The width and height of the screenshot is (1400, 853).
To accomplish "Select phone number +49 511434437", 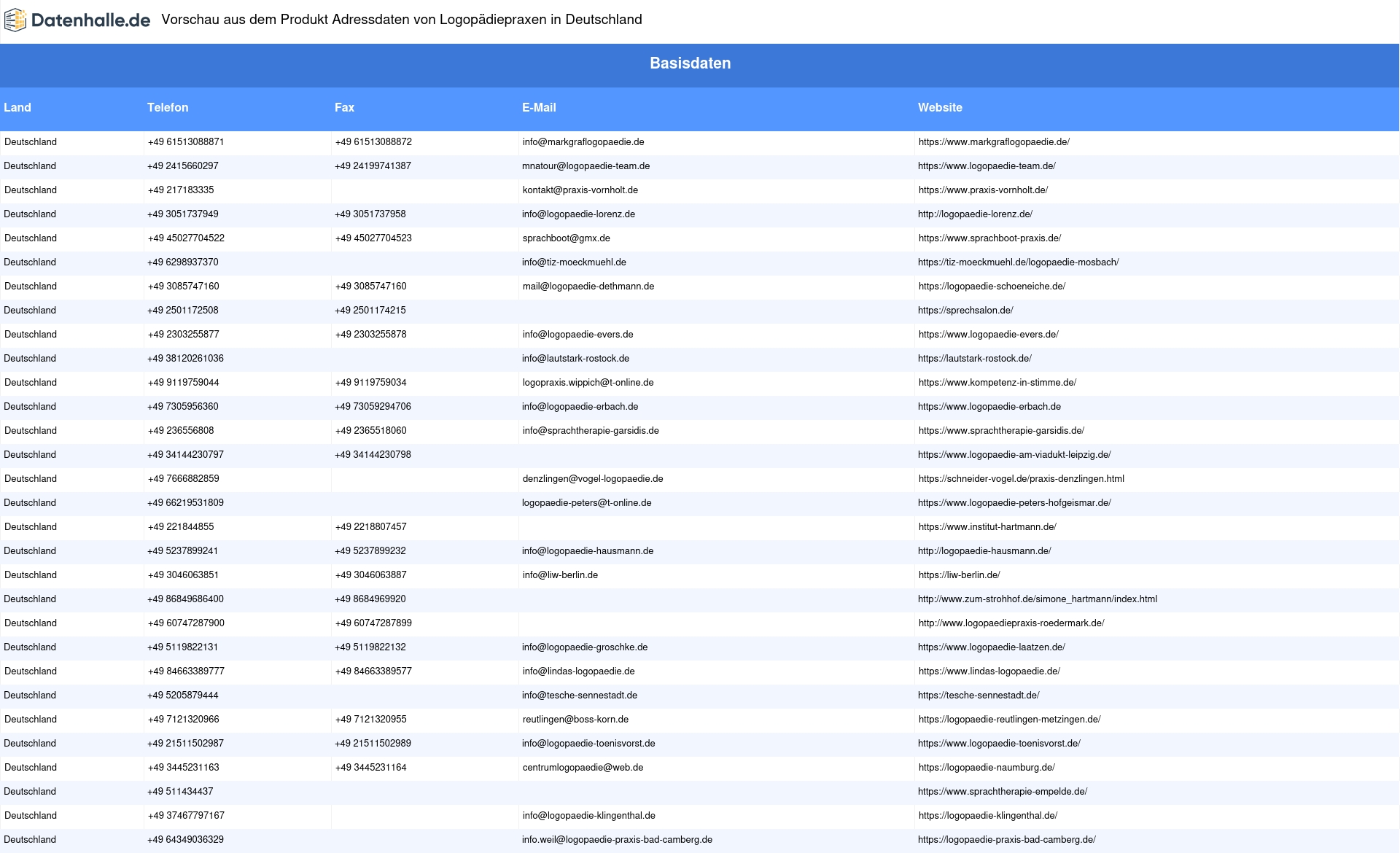I will tap(180, 792).
